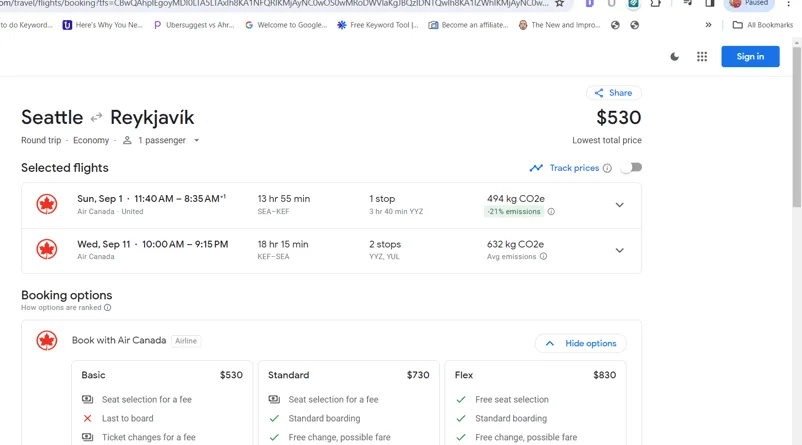Show more bookmarks with double chevron

708,25
